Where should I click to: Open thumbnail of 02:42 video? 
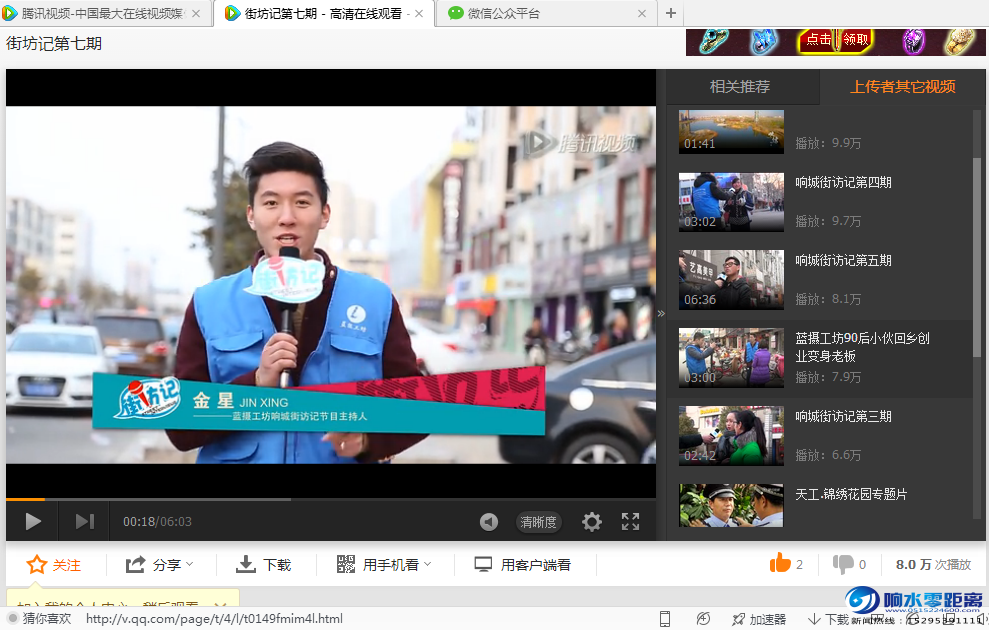[x=731, y=435]
